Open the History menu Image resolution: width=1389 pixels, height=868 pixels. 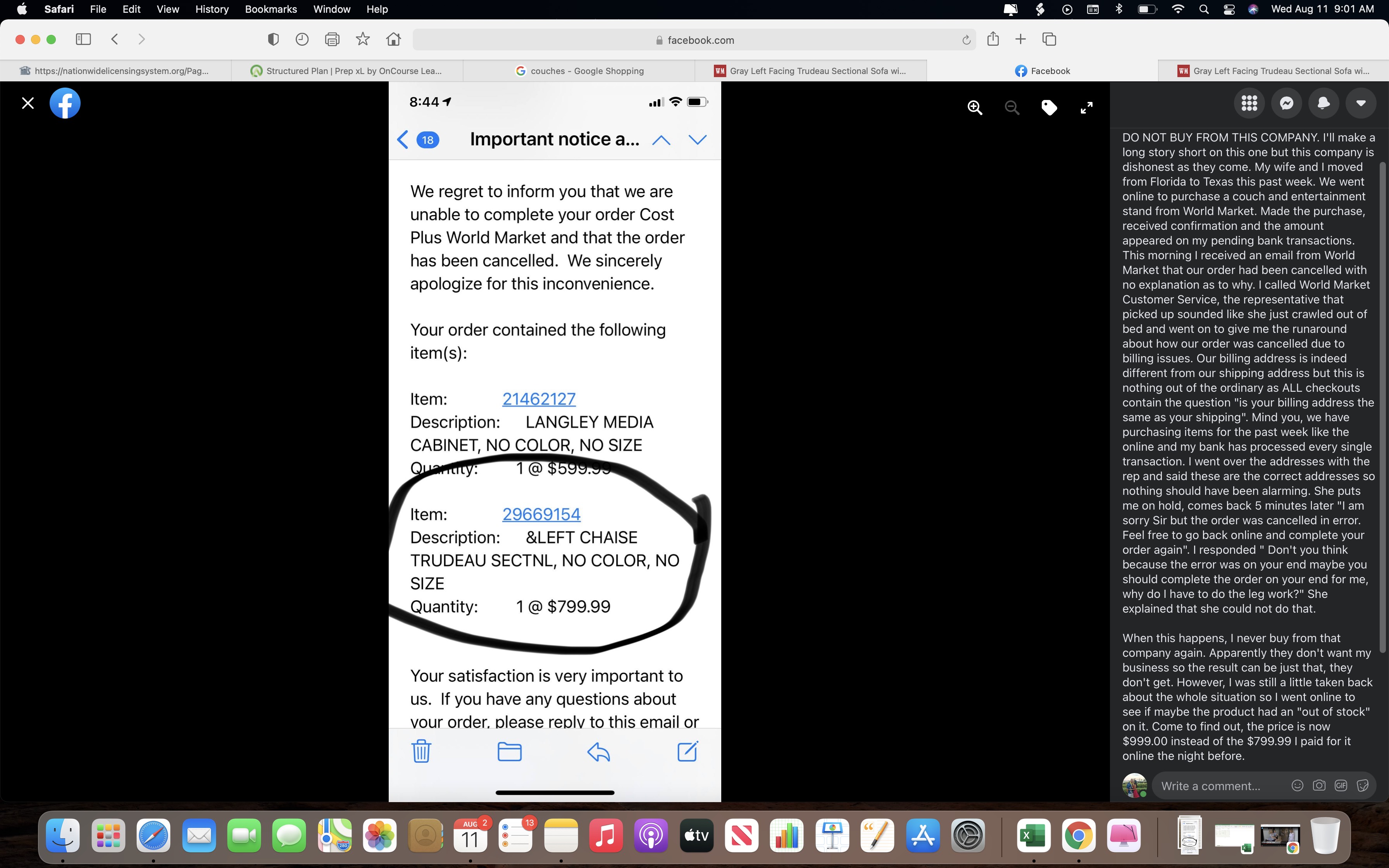coord(212,9)
